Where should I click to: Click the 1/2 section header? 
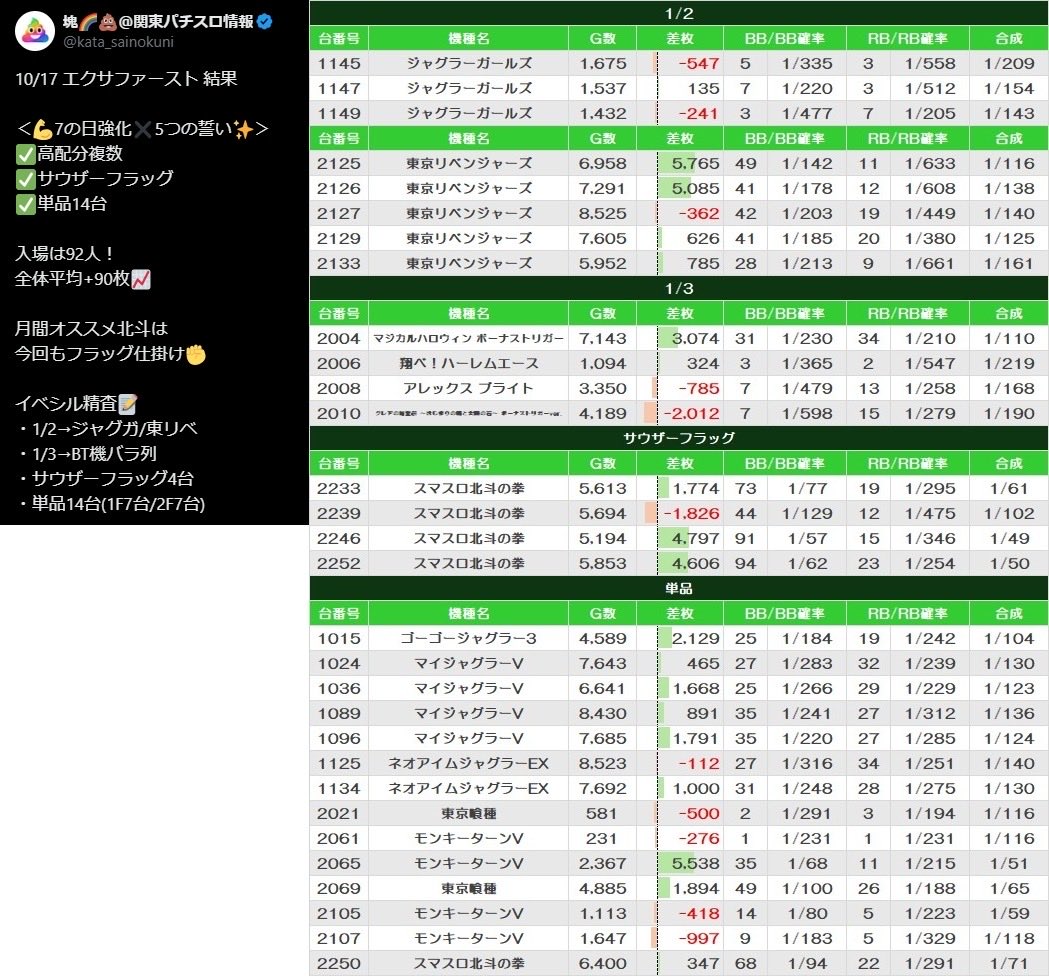pyautogui.click(x=678, y=13)
